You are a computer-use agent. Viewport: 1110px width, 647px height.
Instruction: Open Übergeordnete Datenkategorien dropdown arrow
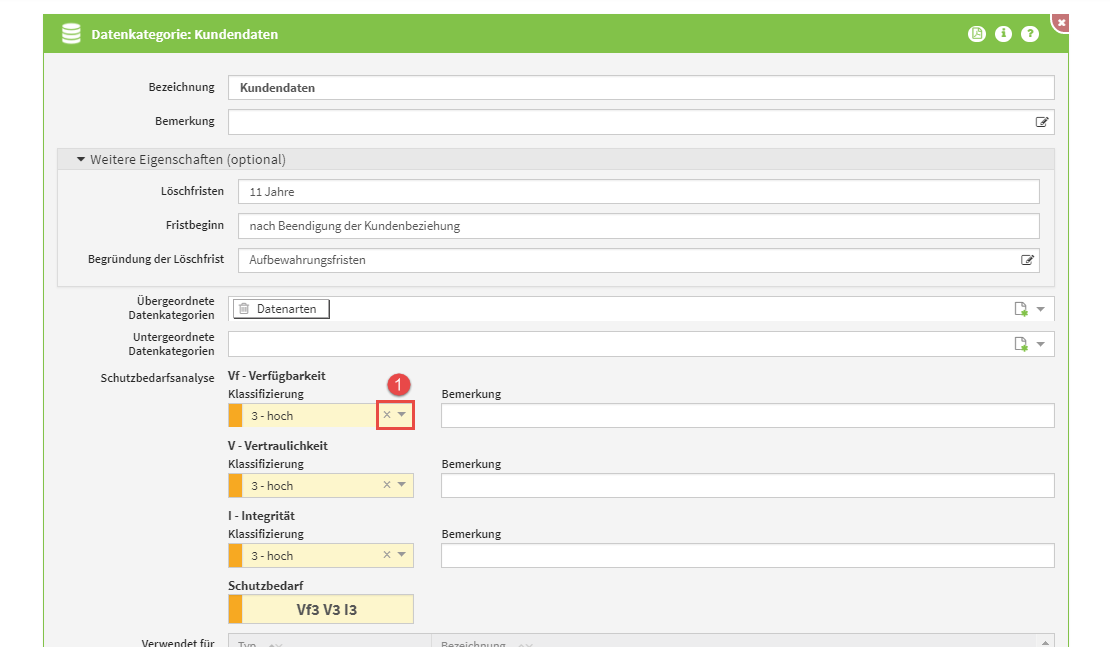(1041, 309)
